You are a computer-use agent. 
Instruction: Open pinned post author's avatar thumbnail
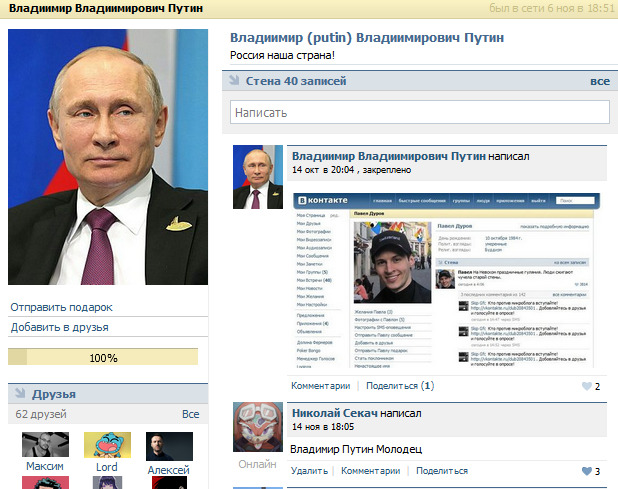tap(258, 177)
